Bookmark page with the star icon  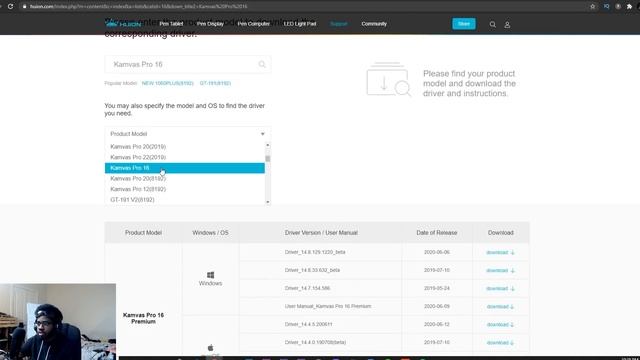coord(593,6)
